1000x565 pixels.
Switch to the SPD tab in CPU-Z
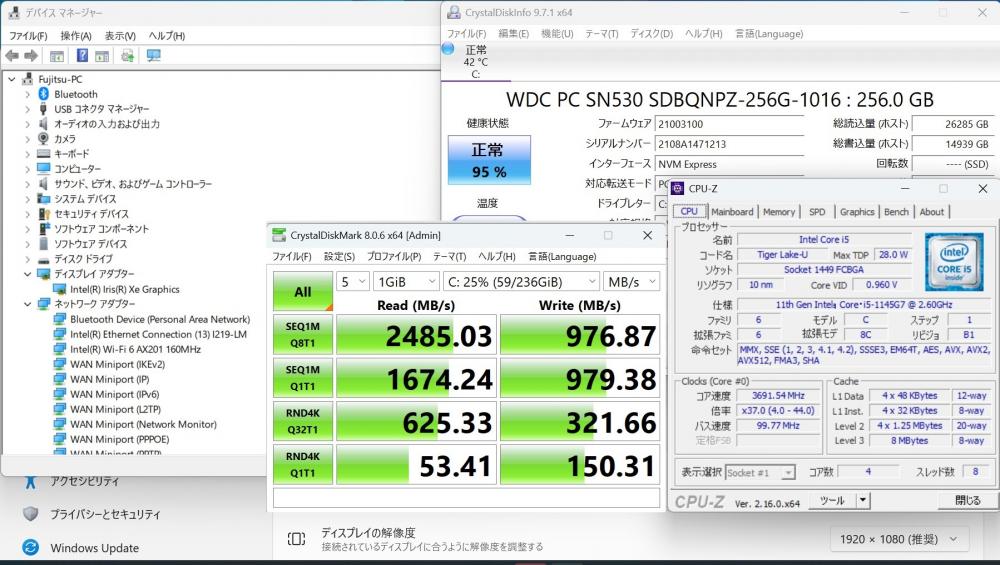pyautogui.click(x=817, y=212)
